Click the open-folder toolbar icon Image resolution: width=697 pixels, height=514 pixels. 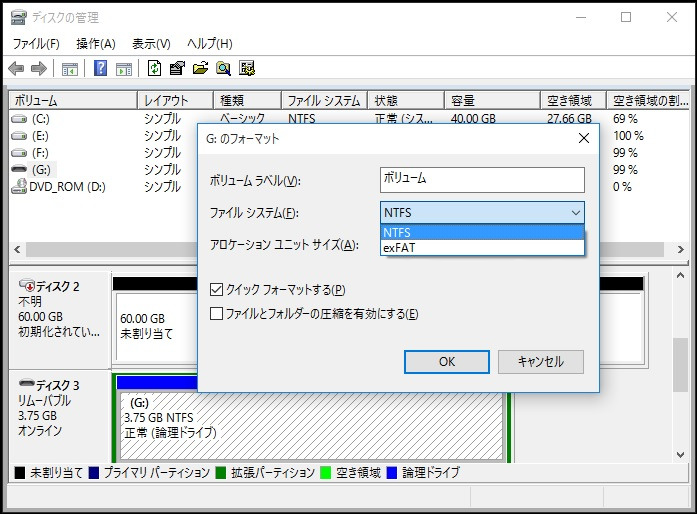click(200, 68)
